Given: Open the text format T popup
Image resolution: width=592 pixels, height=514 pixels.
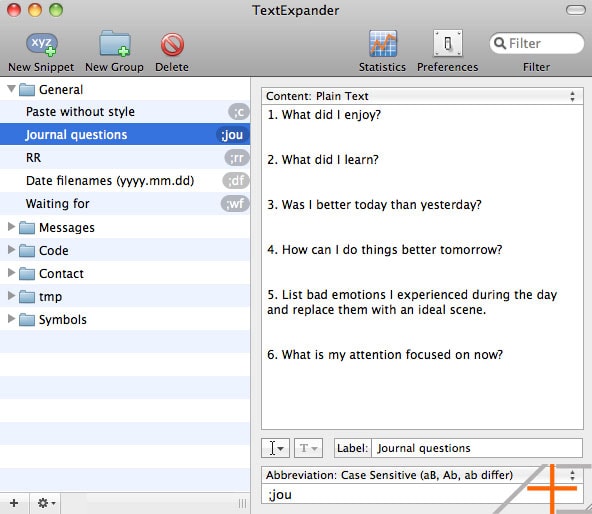Looking at the screenshot, I should (x=308, y=448).
